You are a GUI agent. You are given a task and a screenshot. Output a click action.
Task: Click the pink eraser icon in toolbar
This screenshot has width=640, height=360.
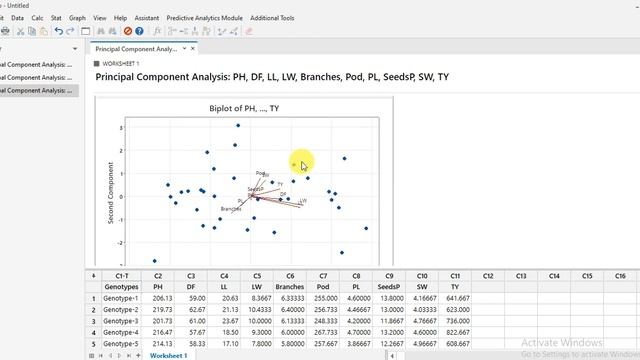tap(249, 31)
